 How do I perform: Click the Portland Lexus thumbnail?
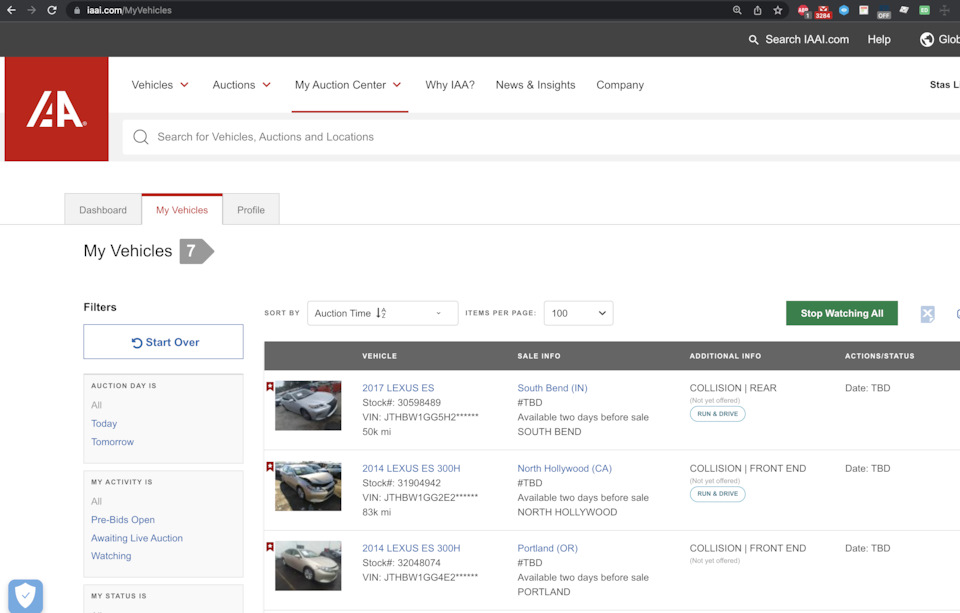click(308, 566)
